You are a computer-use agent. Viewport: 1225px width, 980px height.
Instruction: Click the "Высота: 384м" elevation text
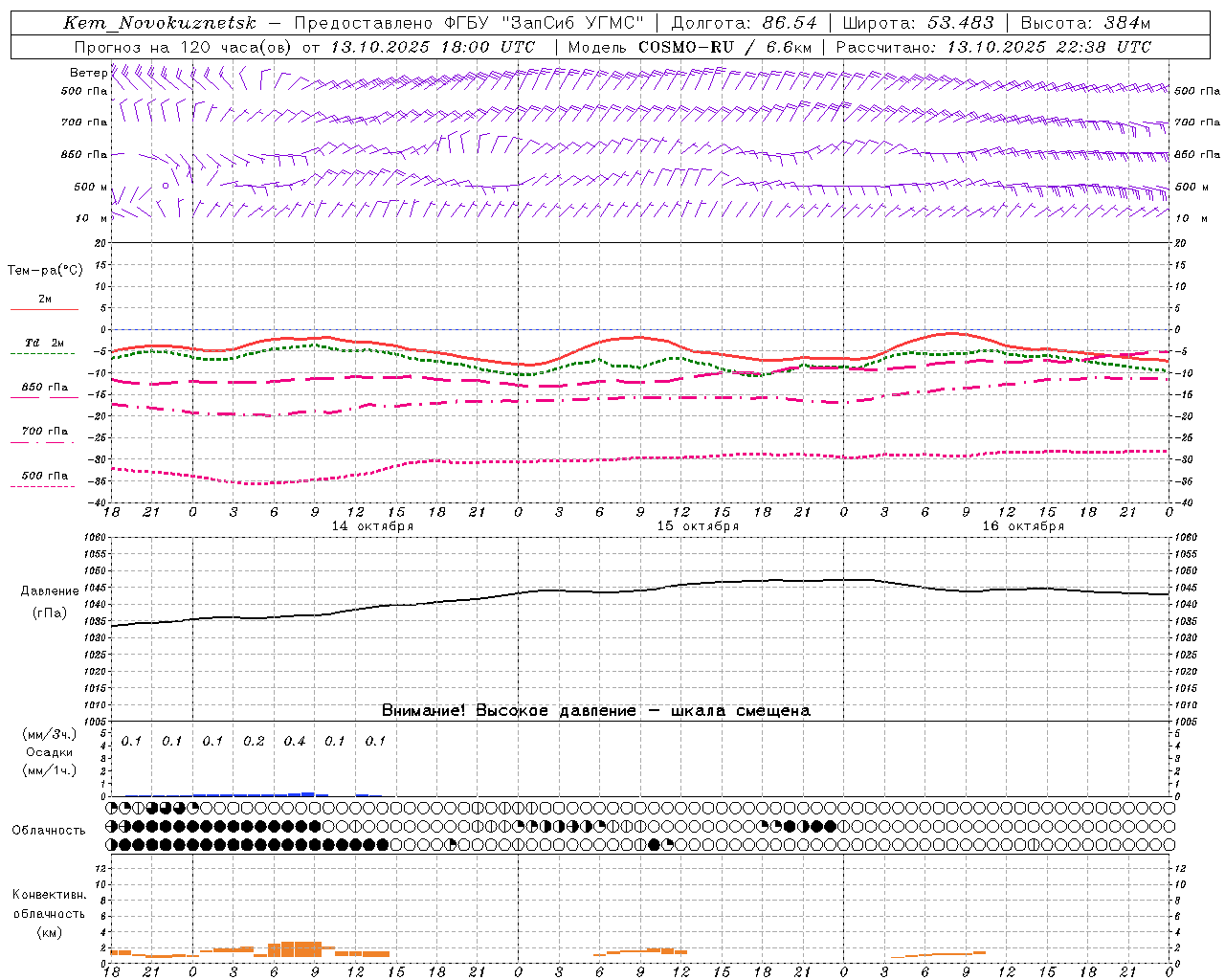coord(1085,23)
